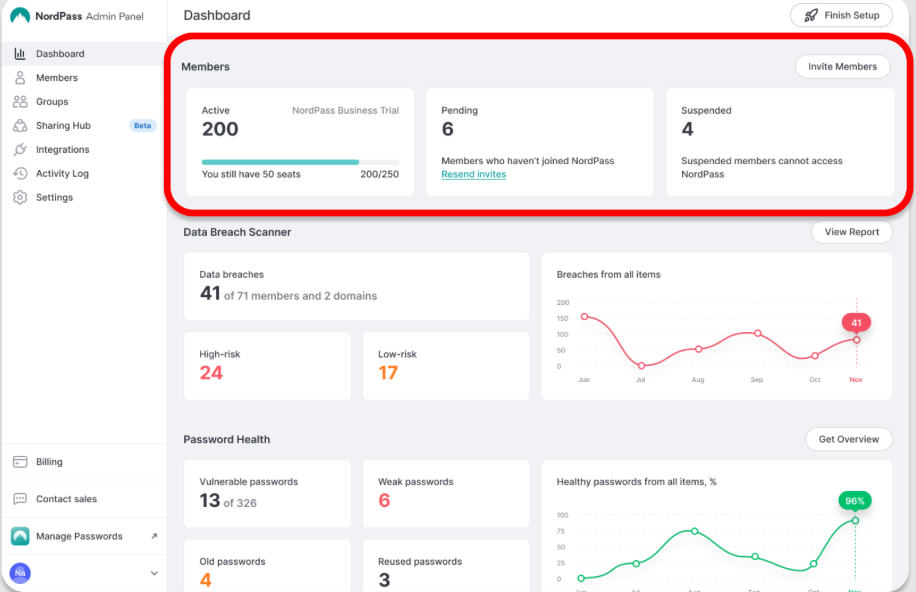Click the Sharing Hub icon
Screen dimensions: 916x592
point(20,126)
